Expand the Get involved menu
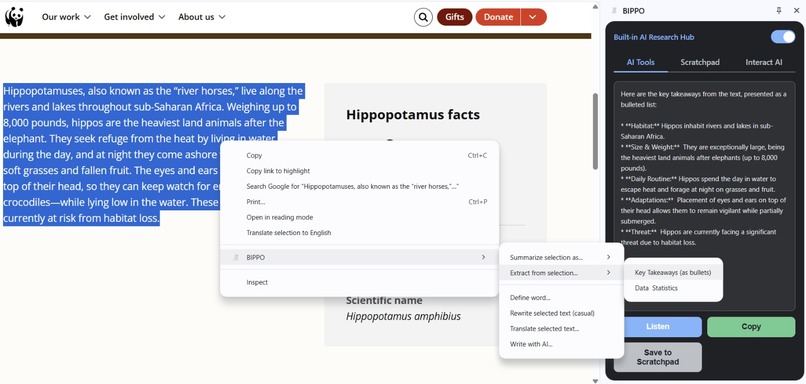Viewport: 806px width, 384px height. pyautogui.click(x=135, y=17)
